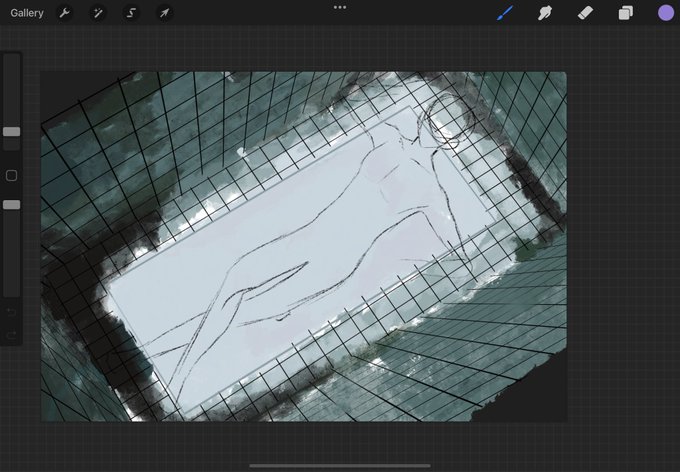Tap the three-dot multitasking menu

click(340, 7)
